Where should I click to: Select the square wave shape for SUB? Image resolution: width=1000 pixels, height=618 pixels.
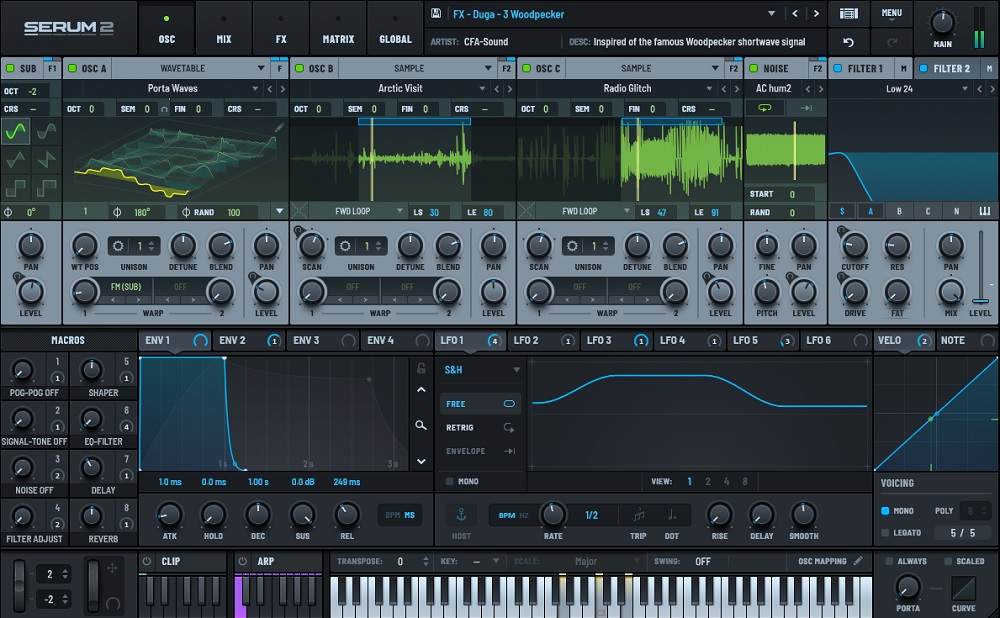point(15,188)
